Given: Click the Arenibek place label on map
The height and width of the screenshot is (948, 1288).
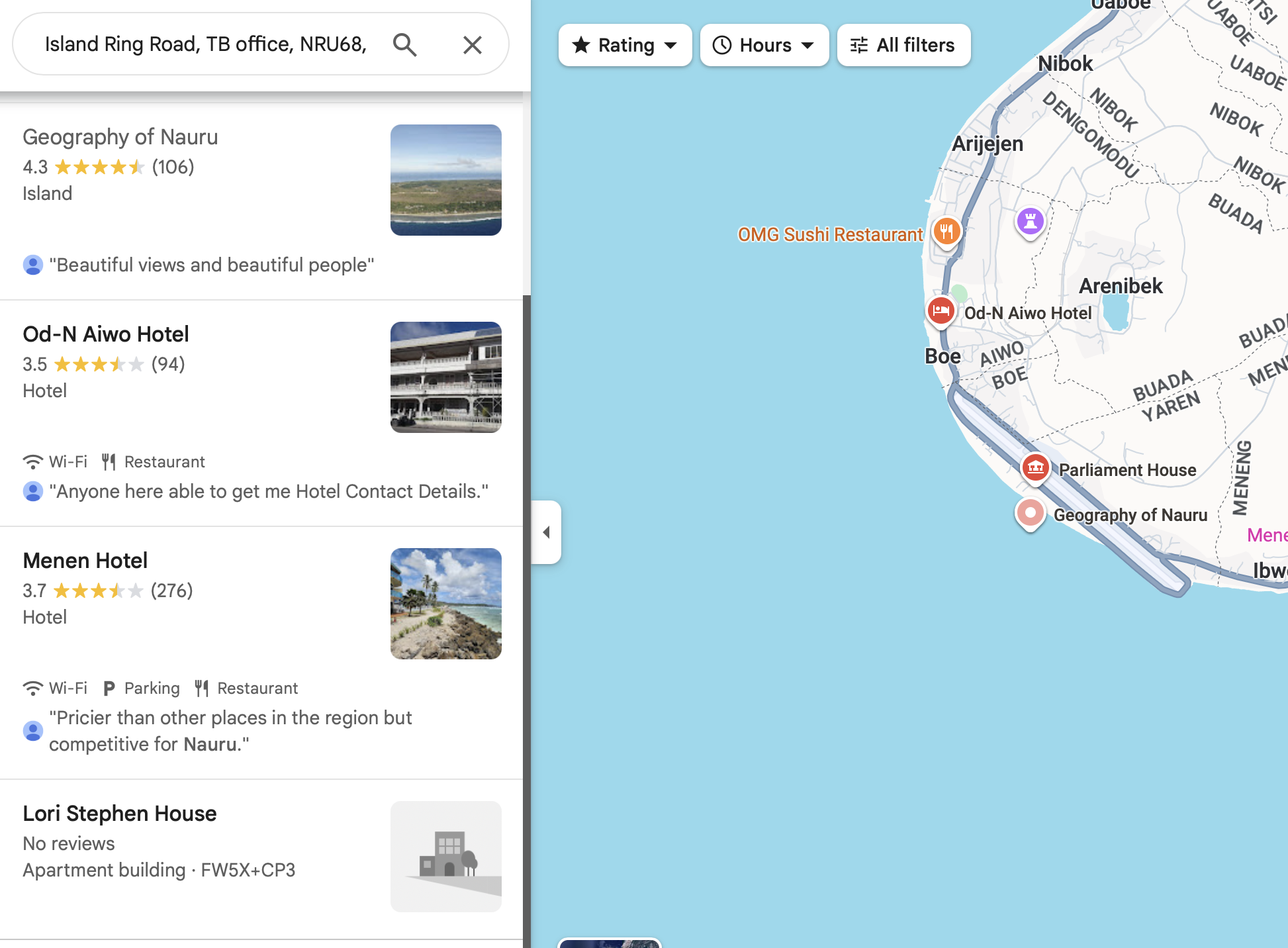Looking at the screenshot, I should [x=1121, y=286].
